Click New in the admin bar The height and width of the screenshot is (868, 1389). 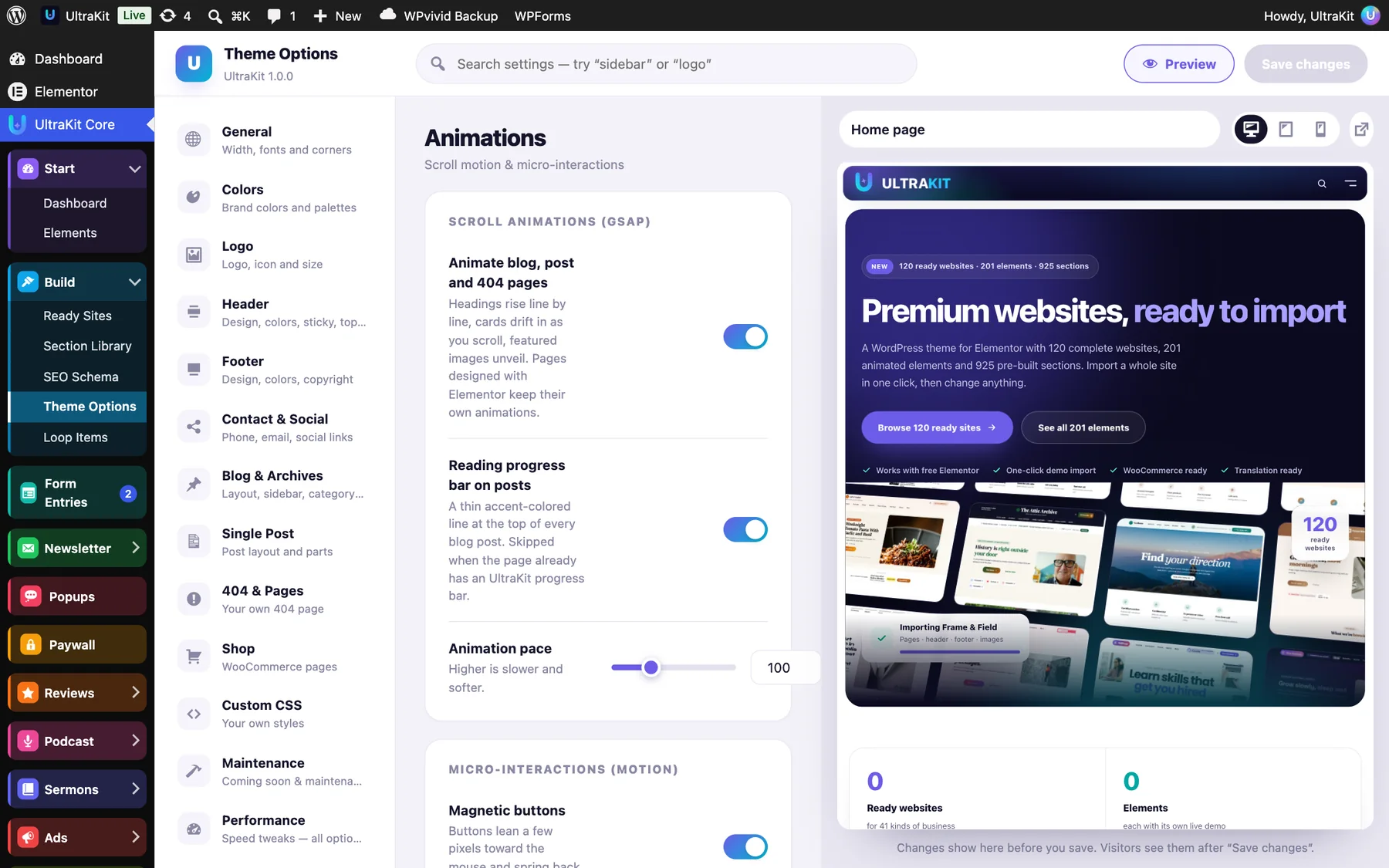coord(338,15)
